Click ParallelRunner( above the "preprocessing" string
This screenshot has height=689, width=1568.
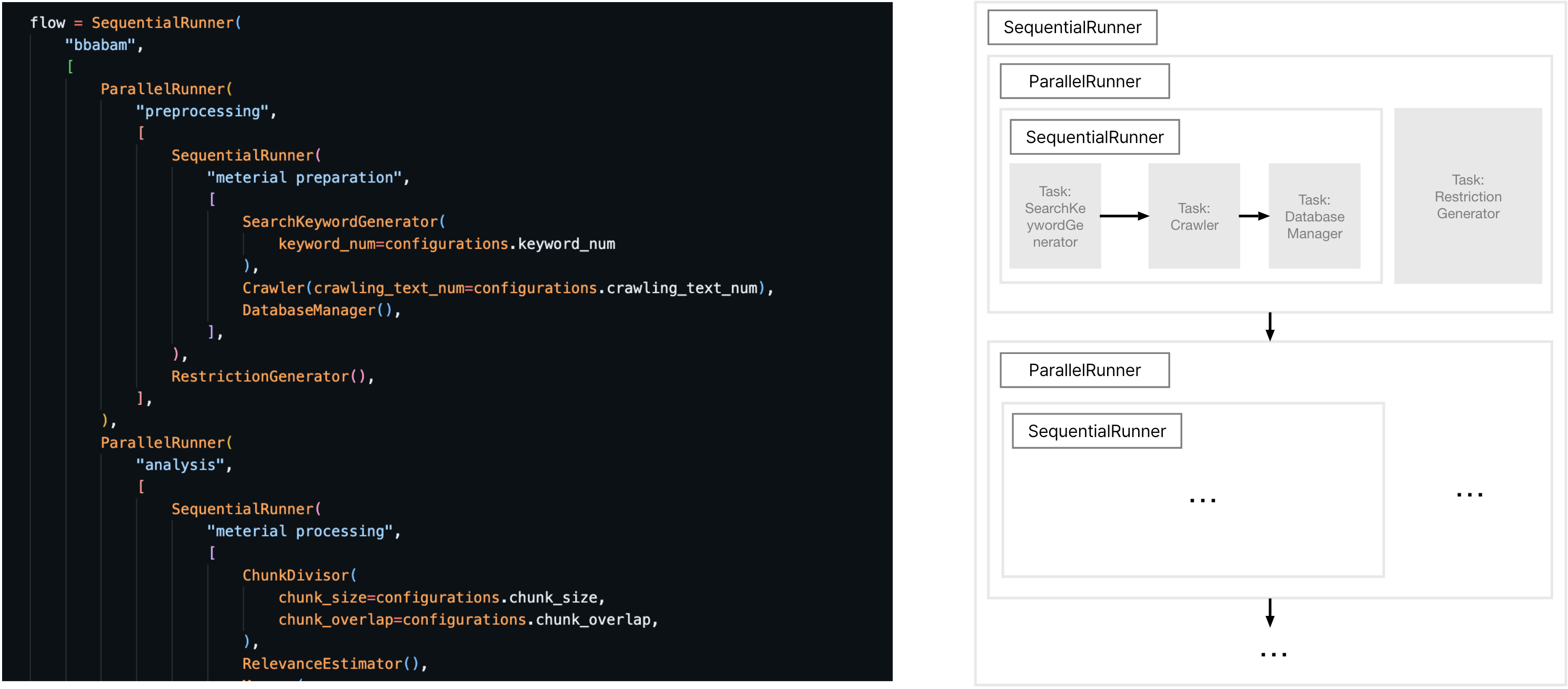166,89
